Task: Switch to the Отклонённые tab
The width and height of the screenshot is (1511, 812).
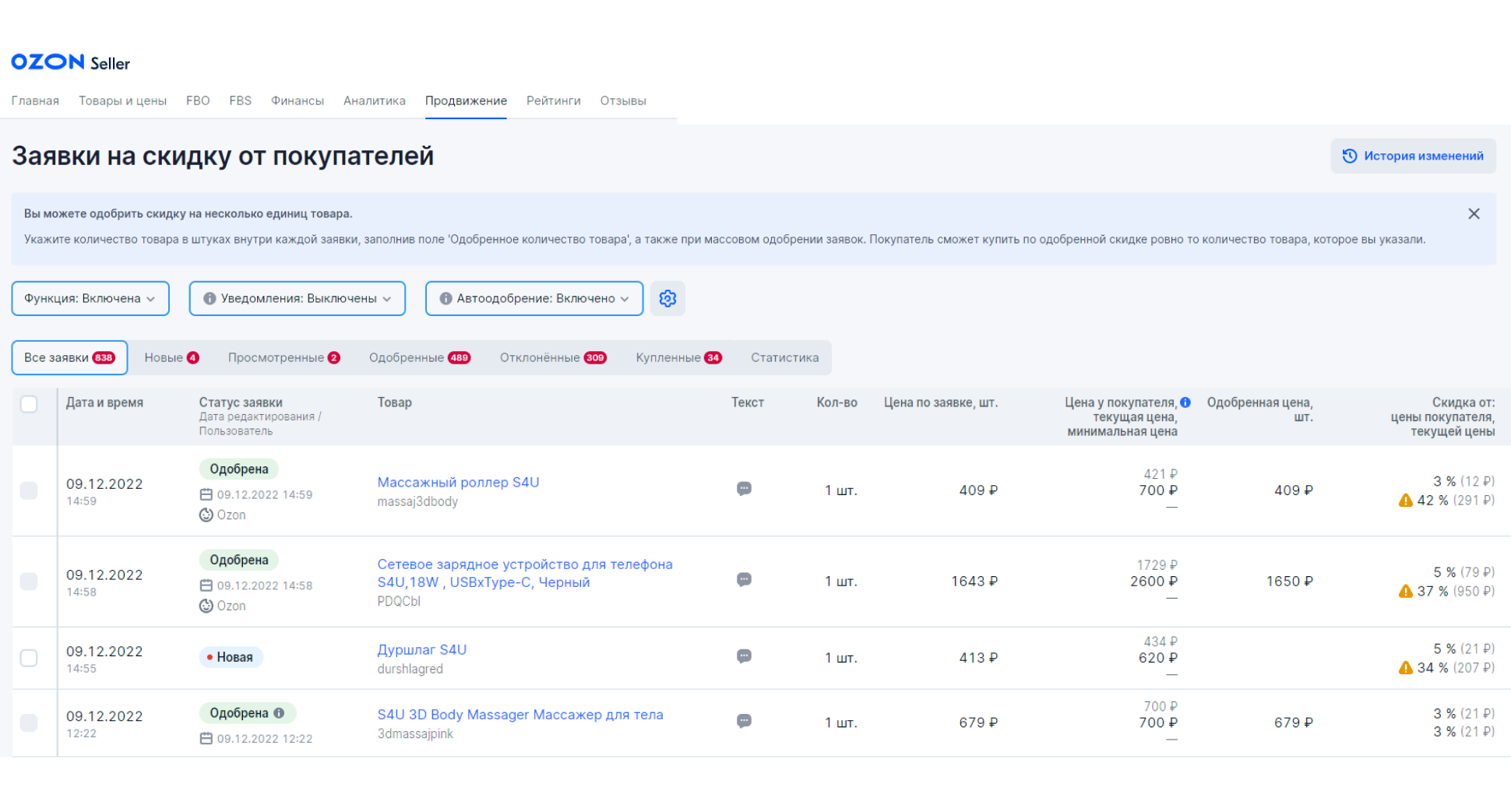Action: (553, 357)
